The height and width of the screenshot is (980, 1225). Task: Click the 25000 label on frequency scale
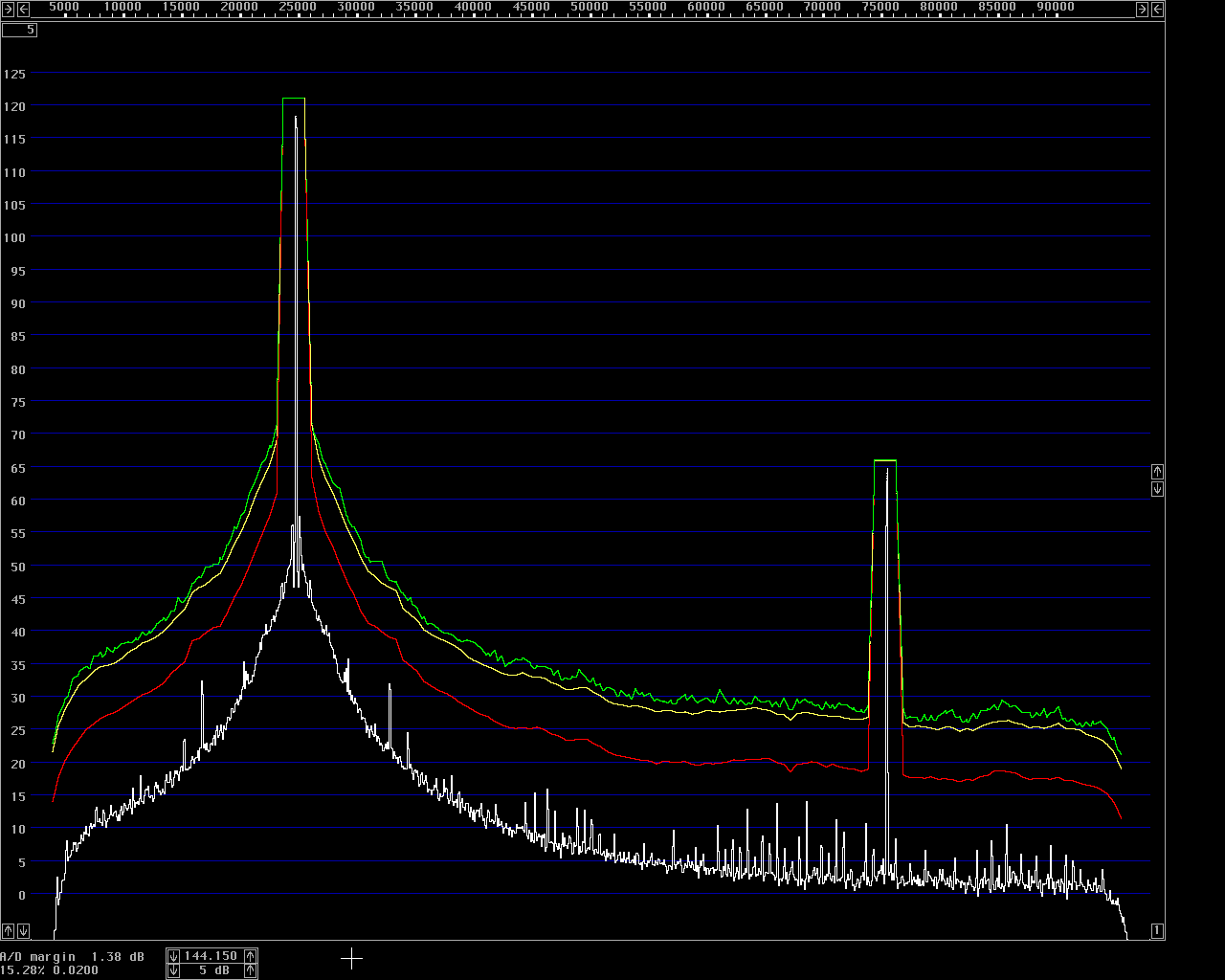298,7
